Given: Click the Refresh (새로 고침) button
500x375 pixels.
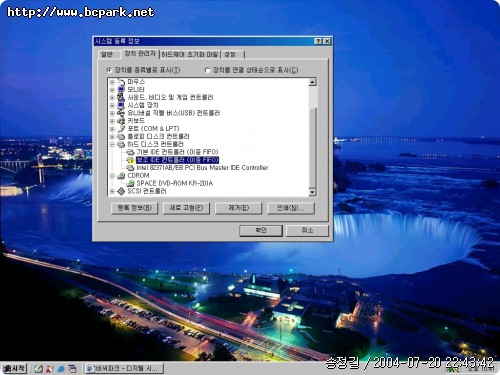Looking at the screenshot, I should 186,208.
